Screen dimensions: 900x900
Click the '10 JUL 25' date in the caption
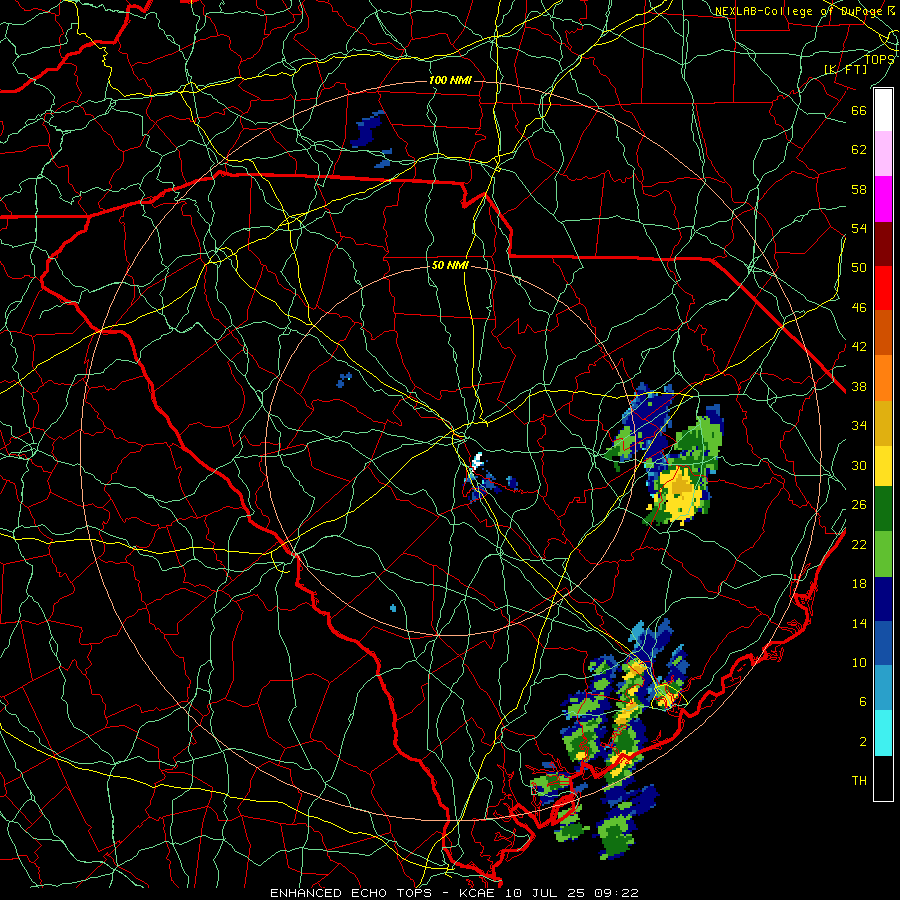coord(546,893)
